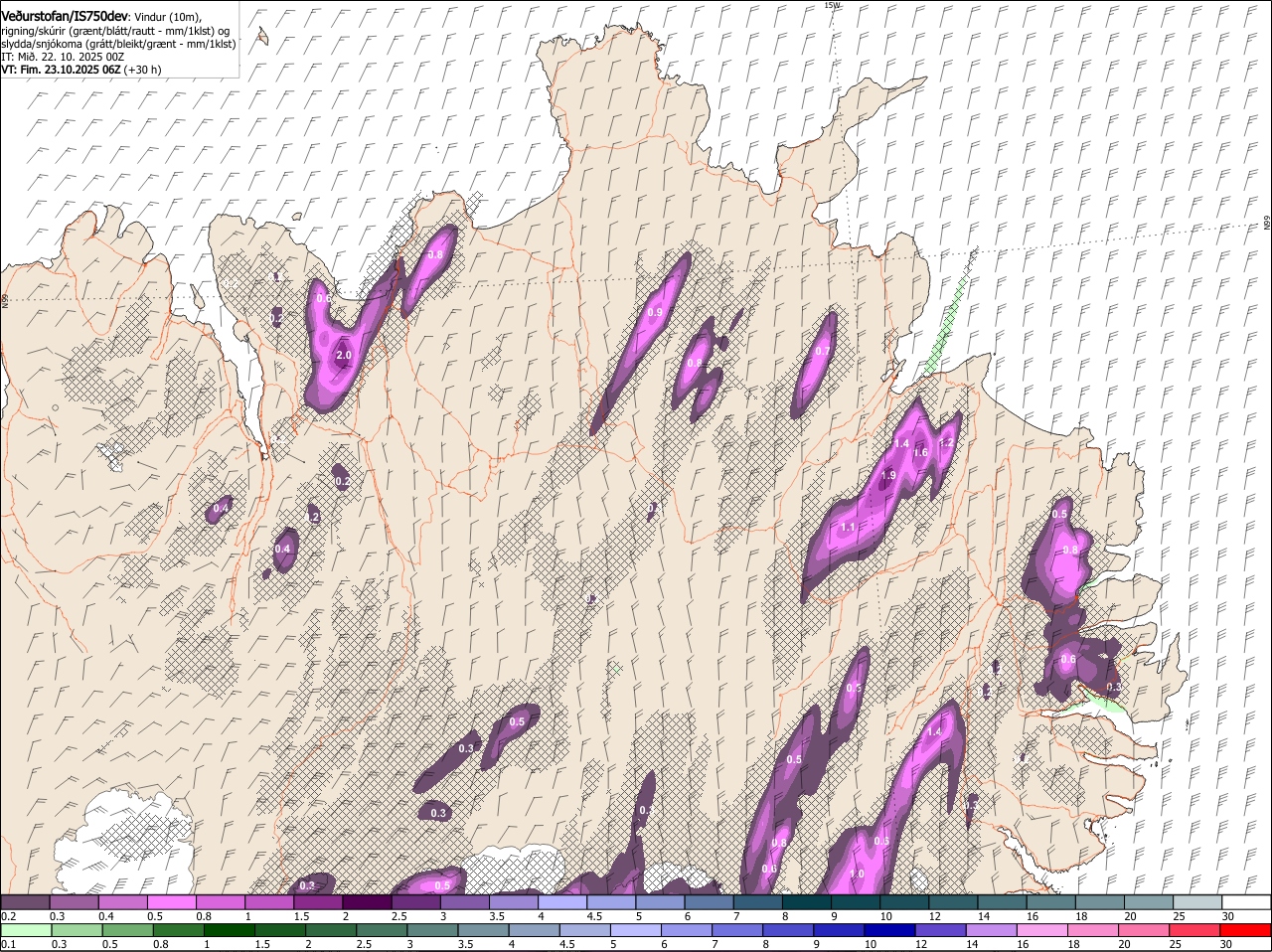1272x952 pixels.
Task: Click the 0.7 precipitation value label
Action: (822, 351)
